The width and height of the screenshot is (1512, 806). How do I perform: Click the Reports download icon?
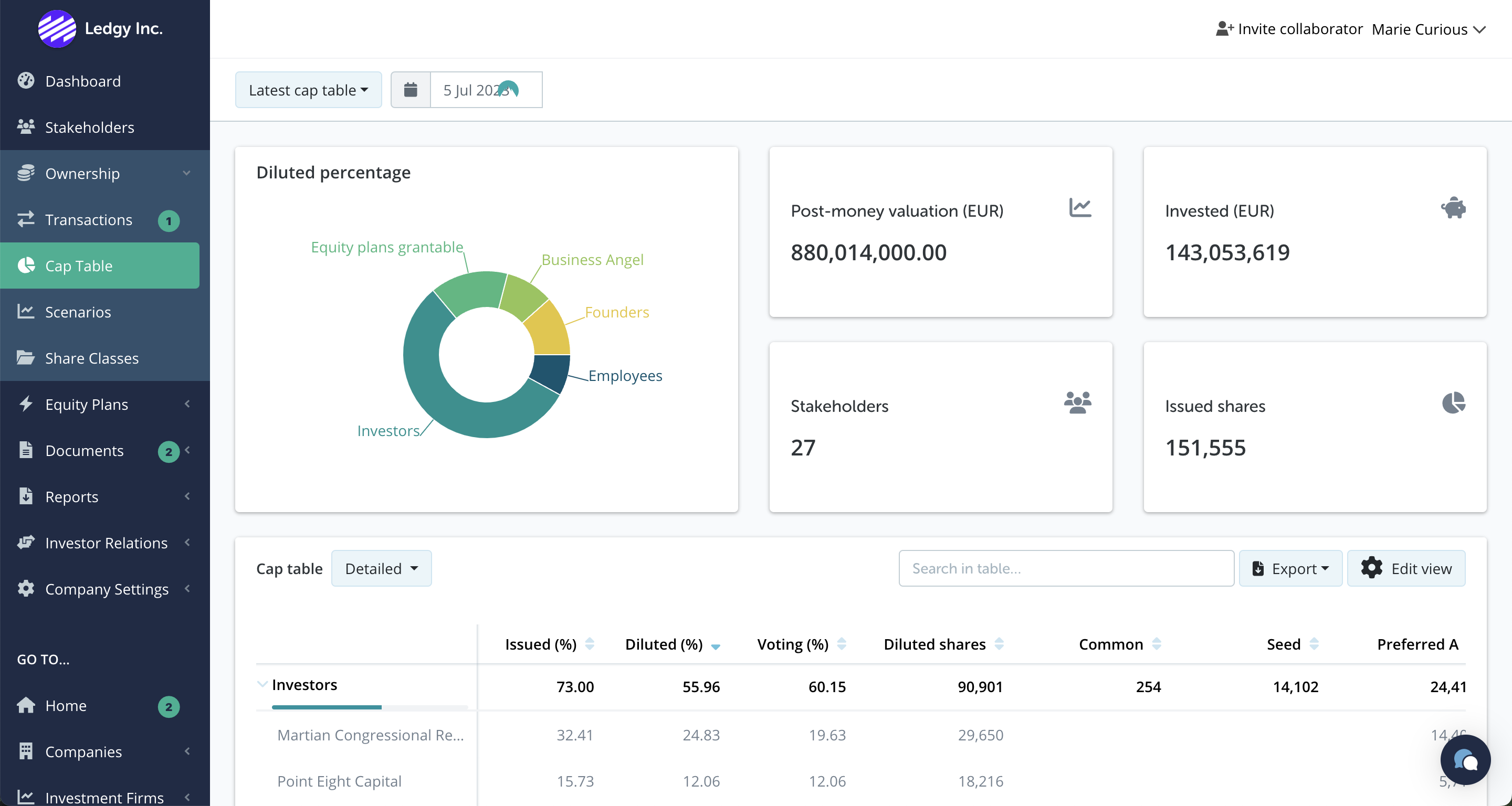pos(26,496)
